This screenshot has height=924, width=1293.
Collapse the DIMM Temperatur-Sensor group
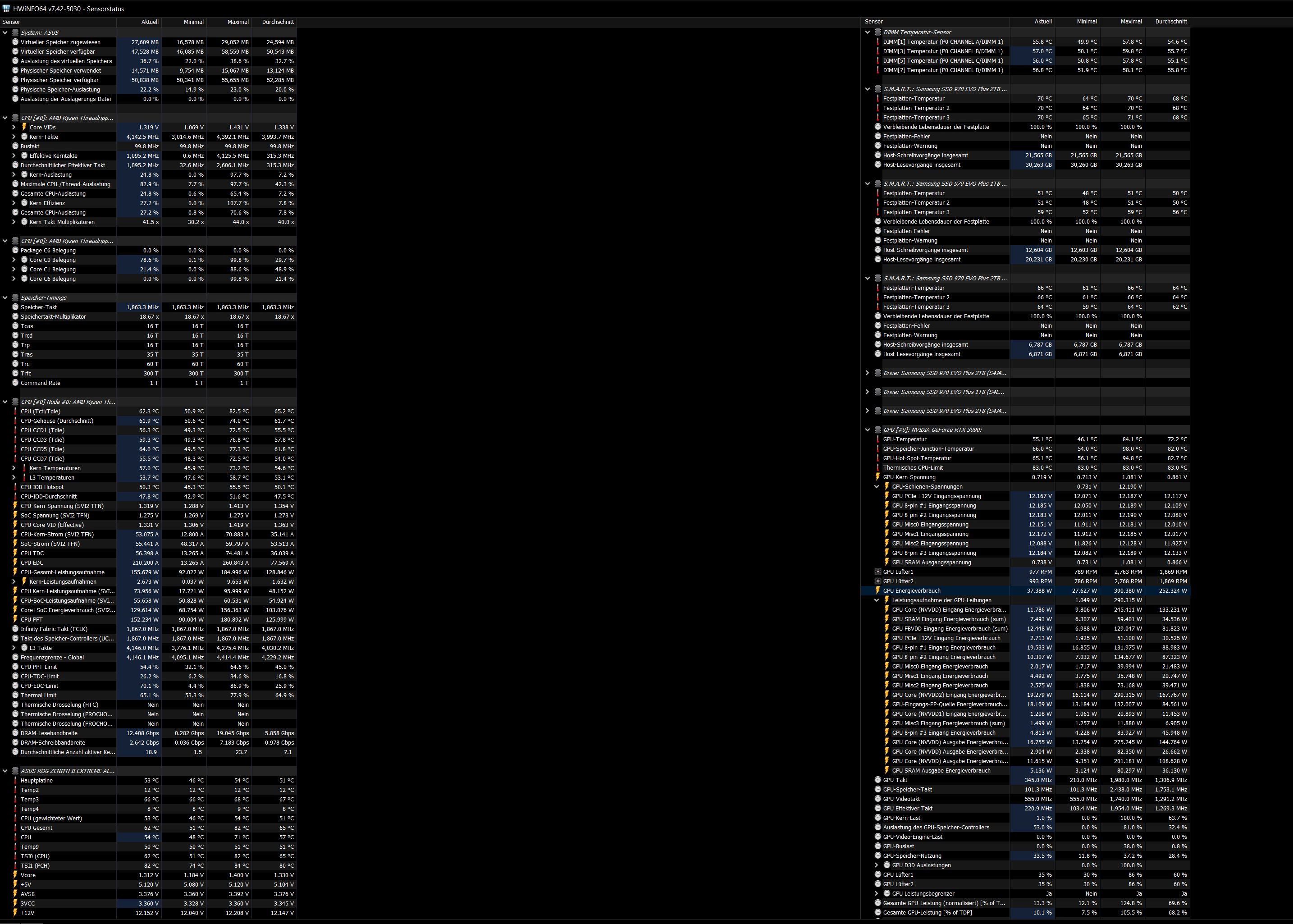point(868,32)
